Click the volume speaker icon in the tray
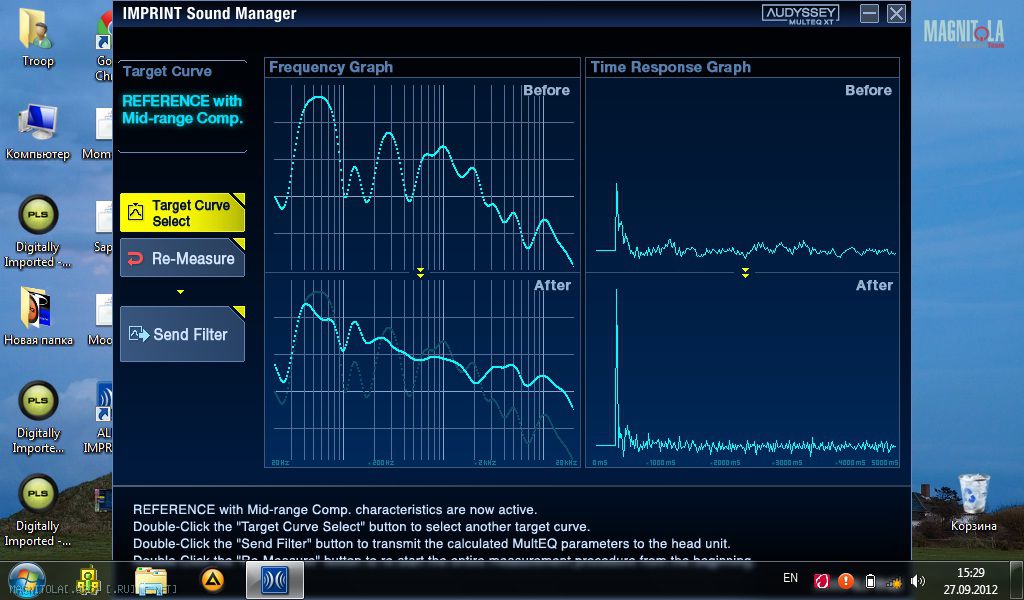 point(918,580)
